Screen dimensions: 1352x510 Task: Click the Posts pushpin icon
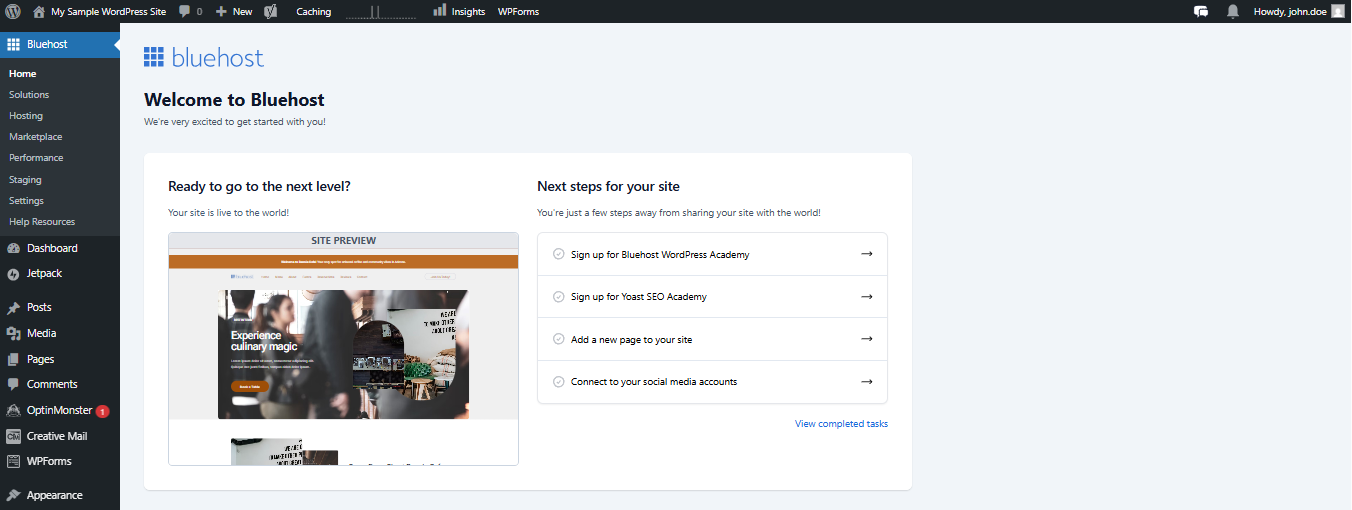coord(13,307)
